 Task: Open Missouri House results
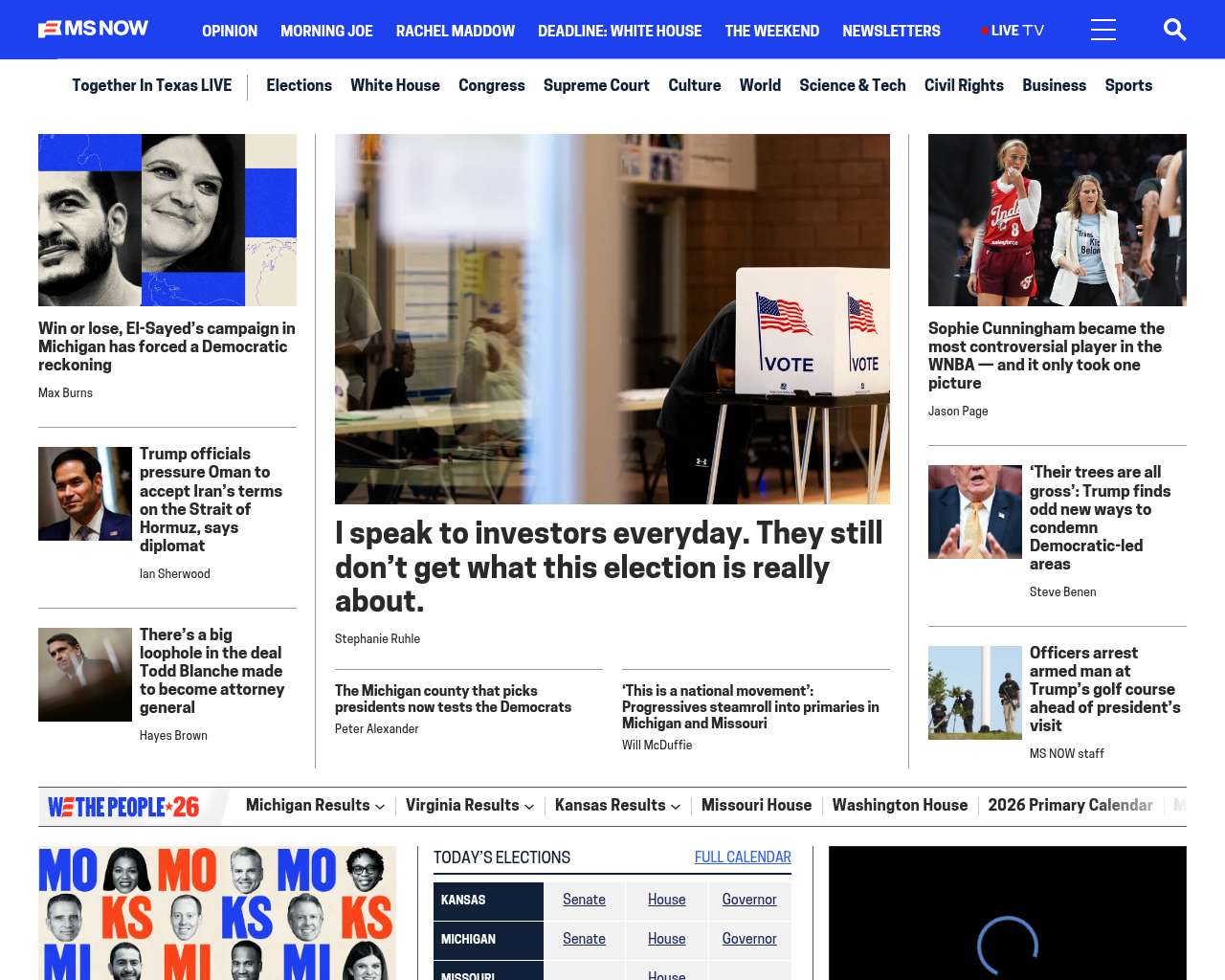coord(756,806)
